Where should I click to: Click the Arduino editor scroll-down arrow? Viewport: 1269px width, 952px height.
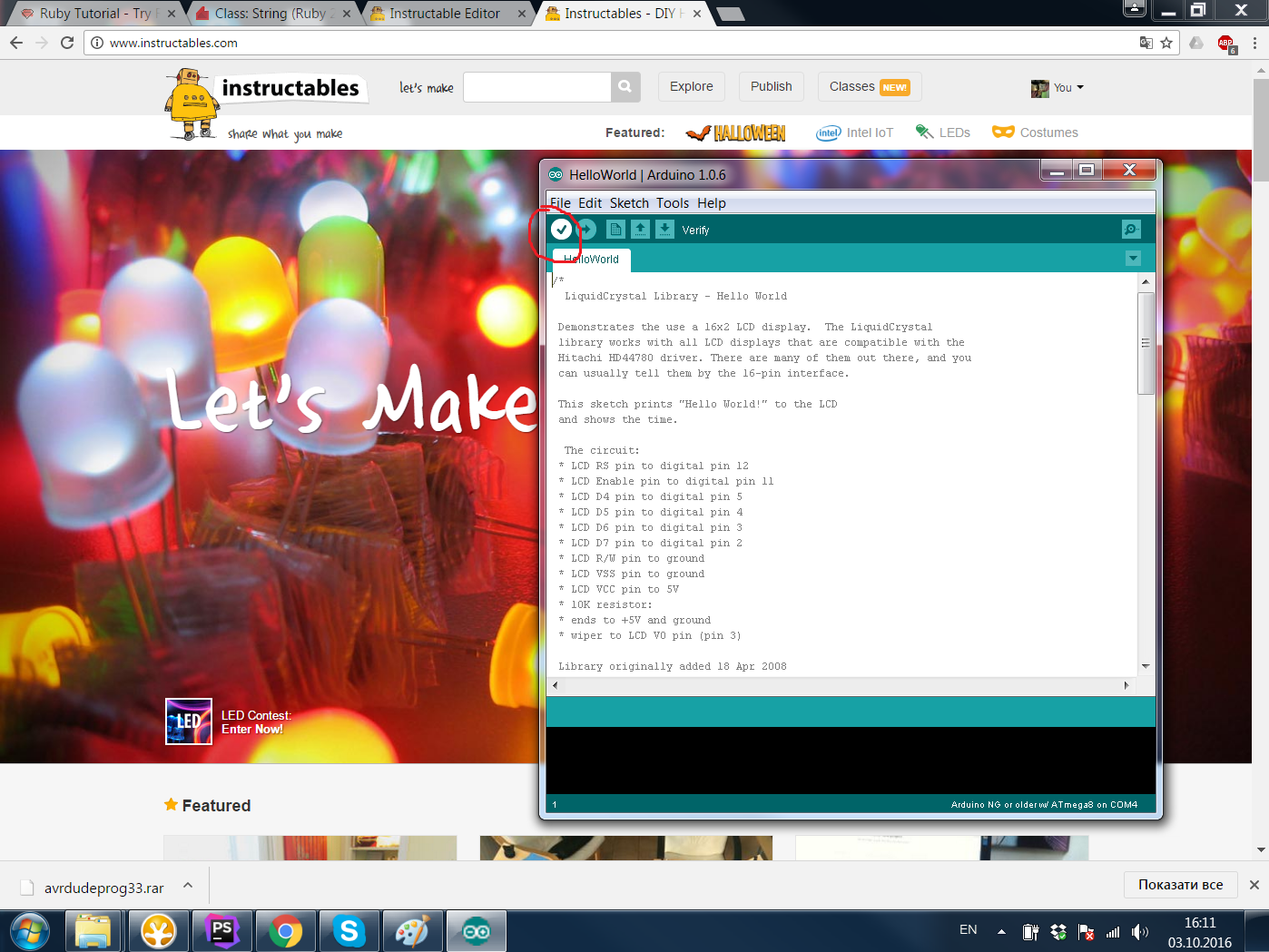point(1146,666)
